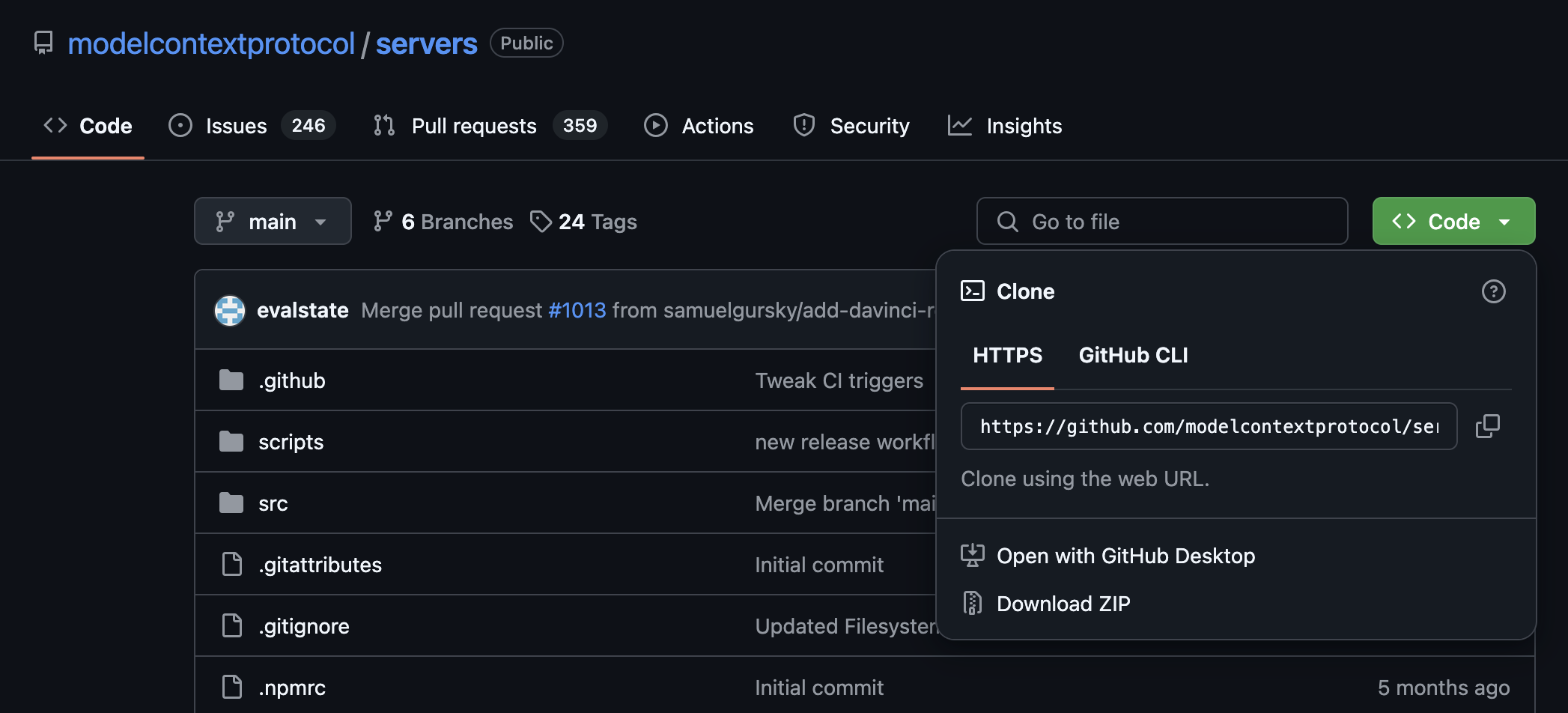Click the file icon for .gitattributes
This screenshot has width=1568, height=713.
click(x=232, y=564)
